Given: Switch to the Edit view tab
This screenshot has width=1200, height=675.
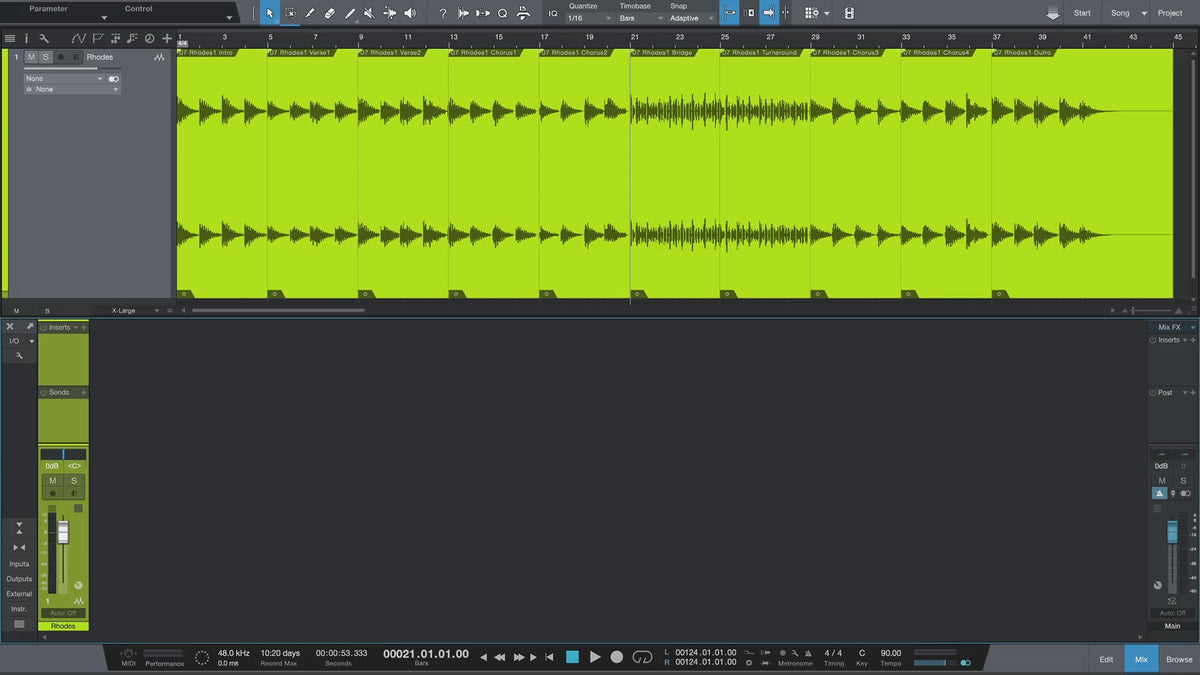Looking at the screenshot, I should [x=1106, y=659].
